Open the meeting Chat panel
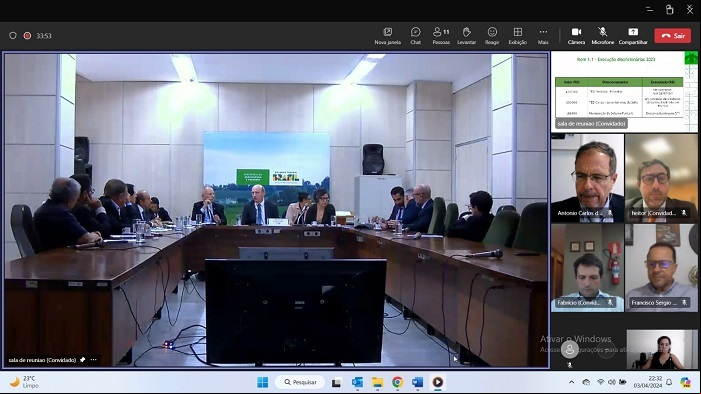Image resolution: width=701 pixels, height=394 pixels. [x=416, y=36]
